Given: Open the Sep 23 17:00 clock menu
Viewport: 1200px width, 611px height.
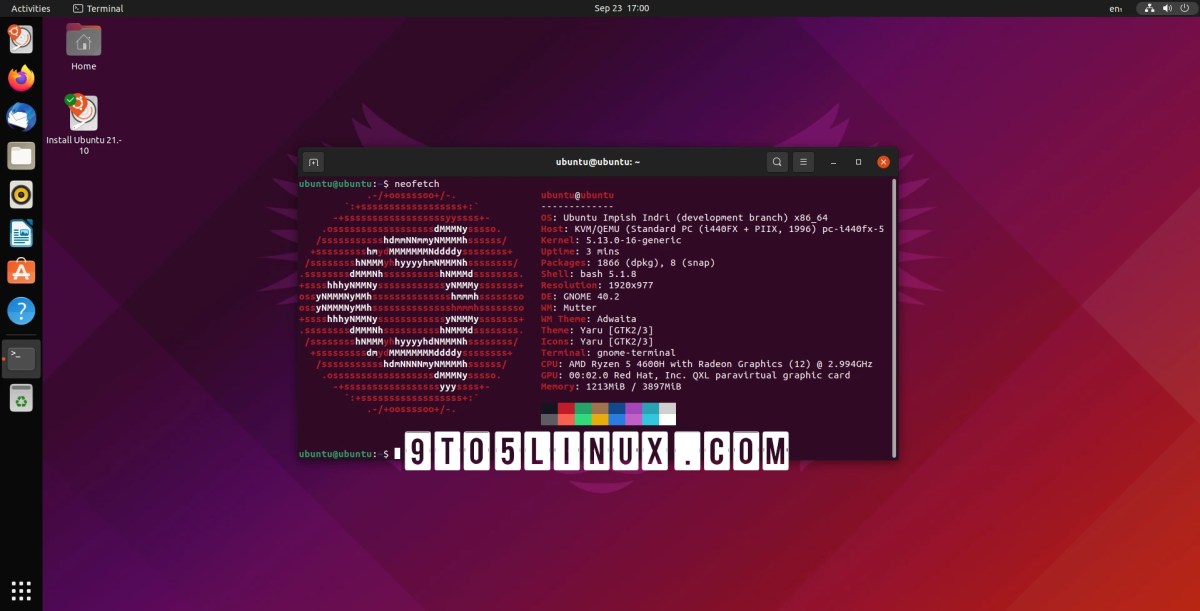Looking at the screenshot, I should point(621,8).
